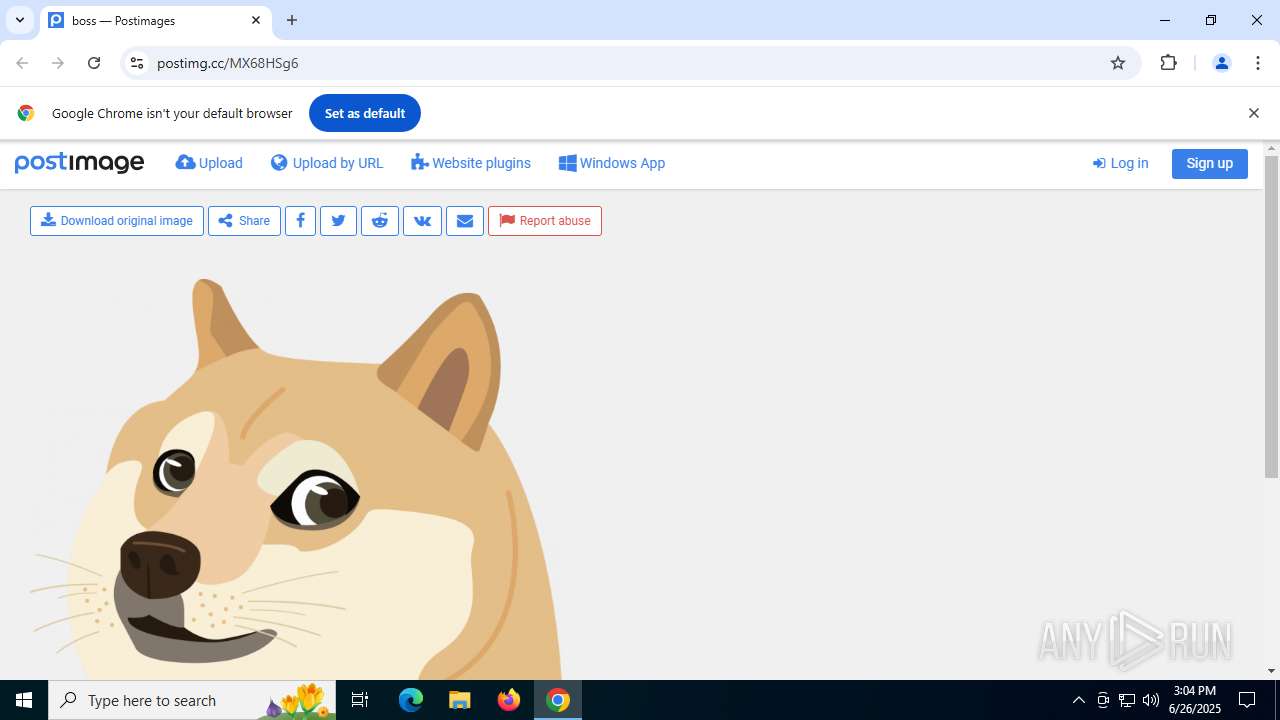Show hidden system tray icons
Image resolution: width=1280 pixels, height=720 pixels.
point(1079,700)
